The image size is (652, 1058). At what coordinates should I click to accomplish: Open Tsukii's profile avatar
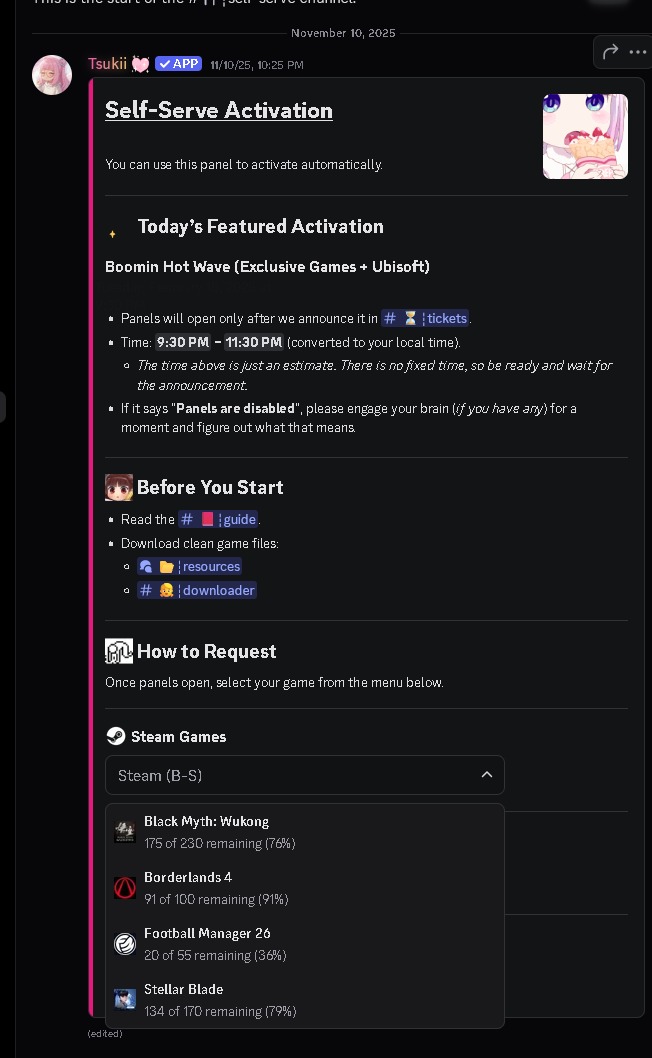(x=52, y=75)
